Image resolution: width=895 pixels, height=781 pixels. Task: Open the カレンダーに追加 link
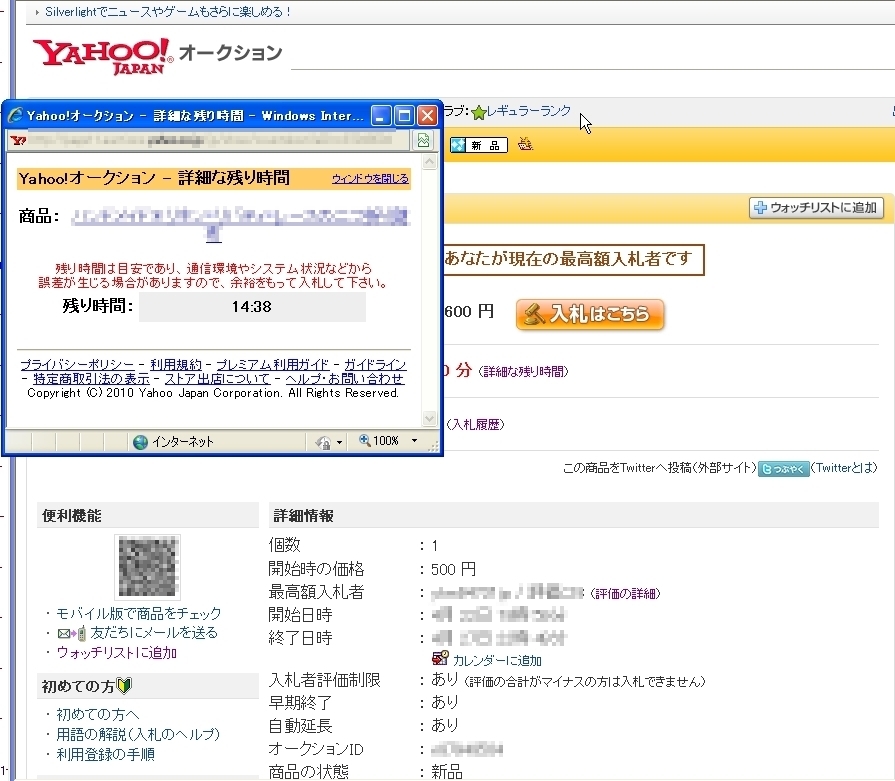497,661
